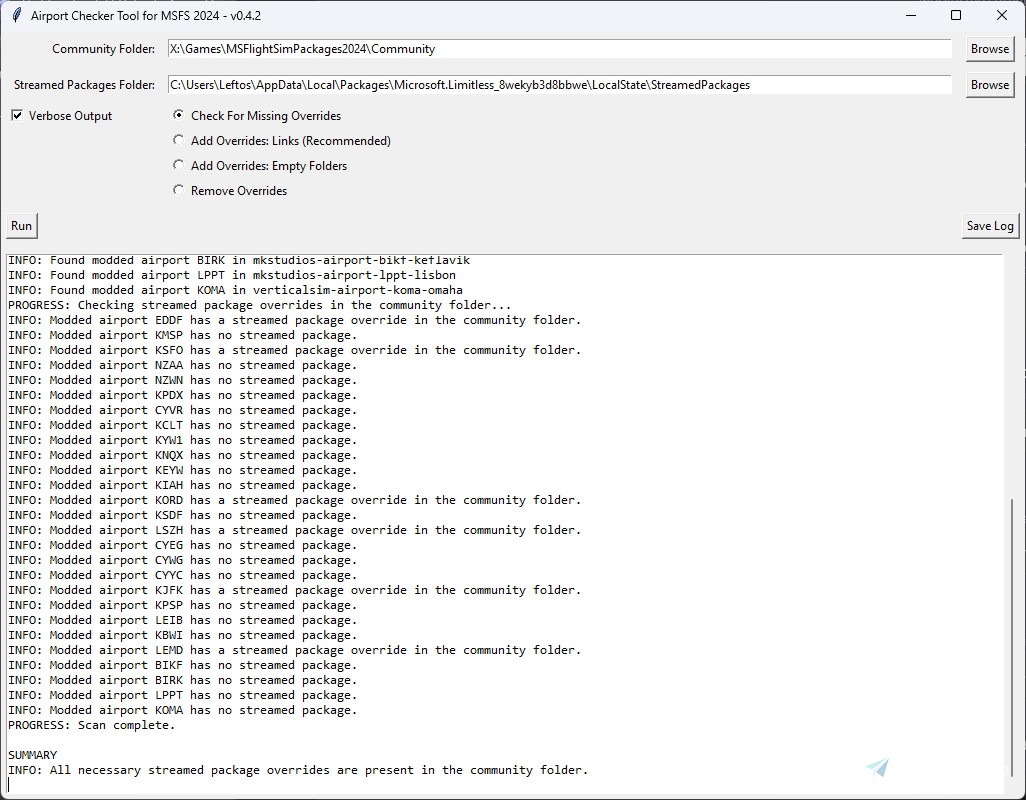
Task: Enable Verbose Output
Action: (17, 115)
